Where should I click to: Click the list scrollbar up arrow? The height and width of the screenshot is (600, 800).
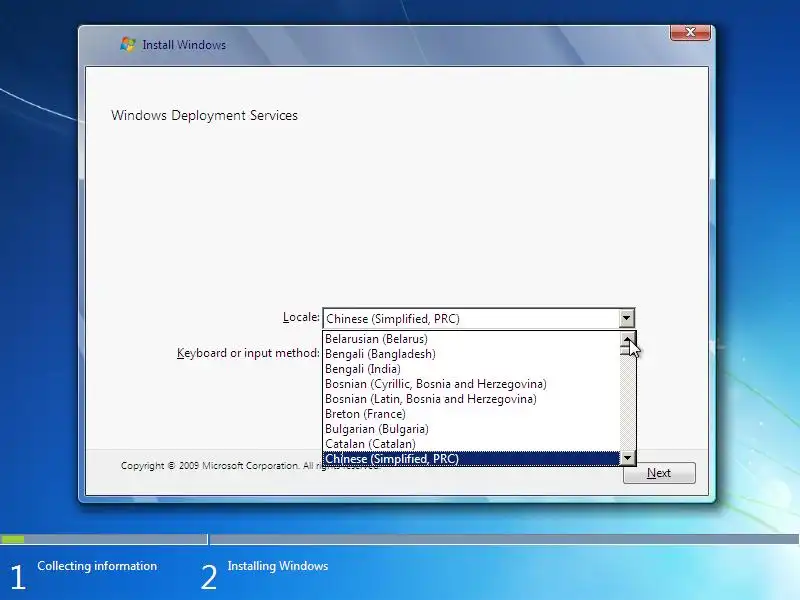click(627, 338)
